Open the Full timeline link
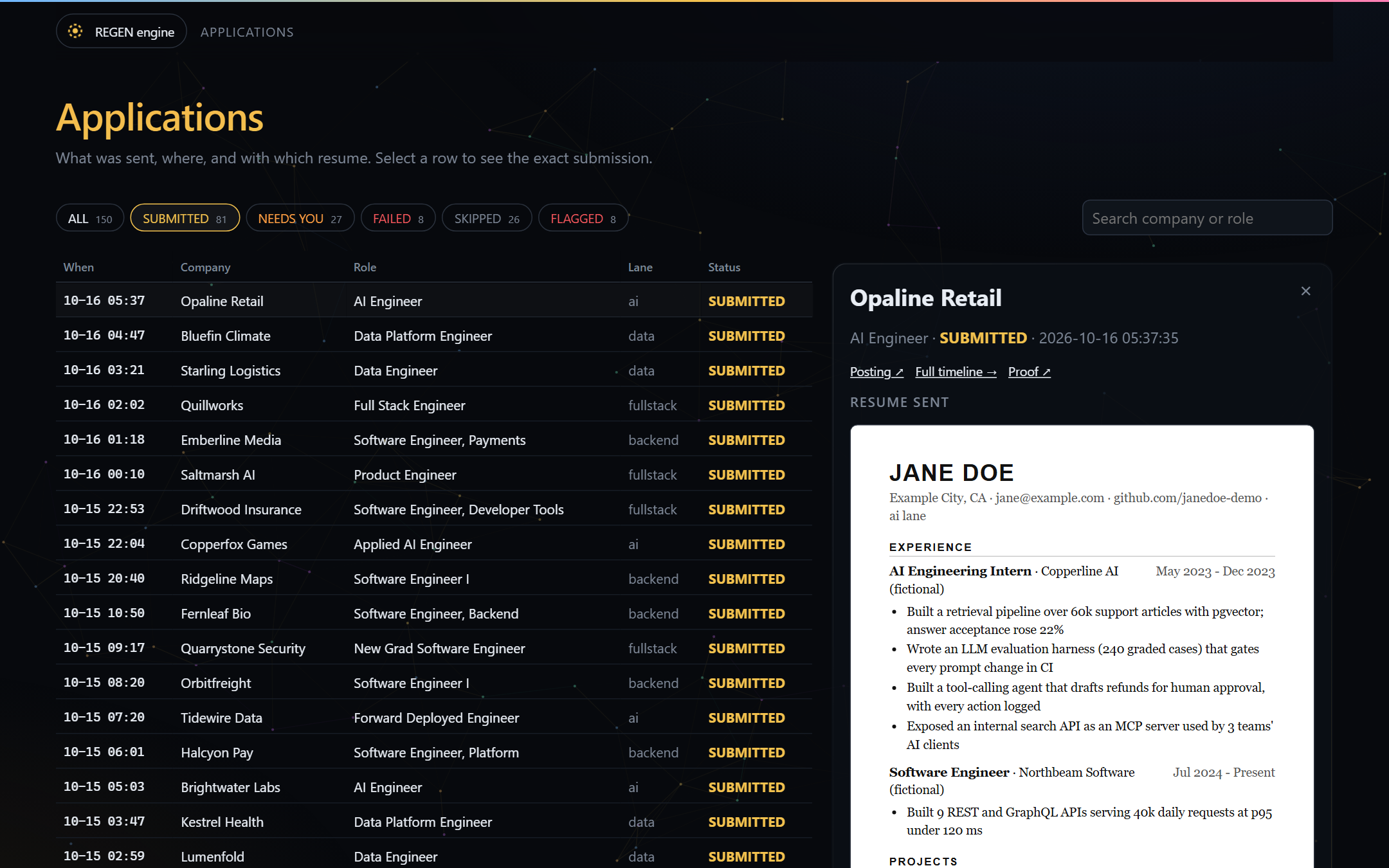 click(x=956, y=372)
